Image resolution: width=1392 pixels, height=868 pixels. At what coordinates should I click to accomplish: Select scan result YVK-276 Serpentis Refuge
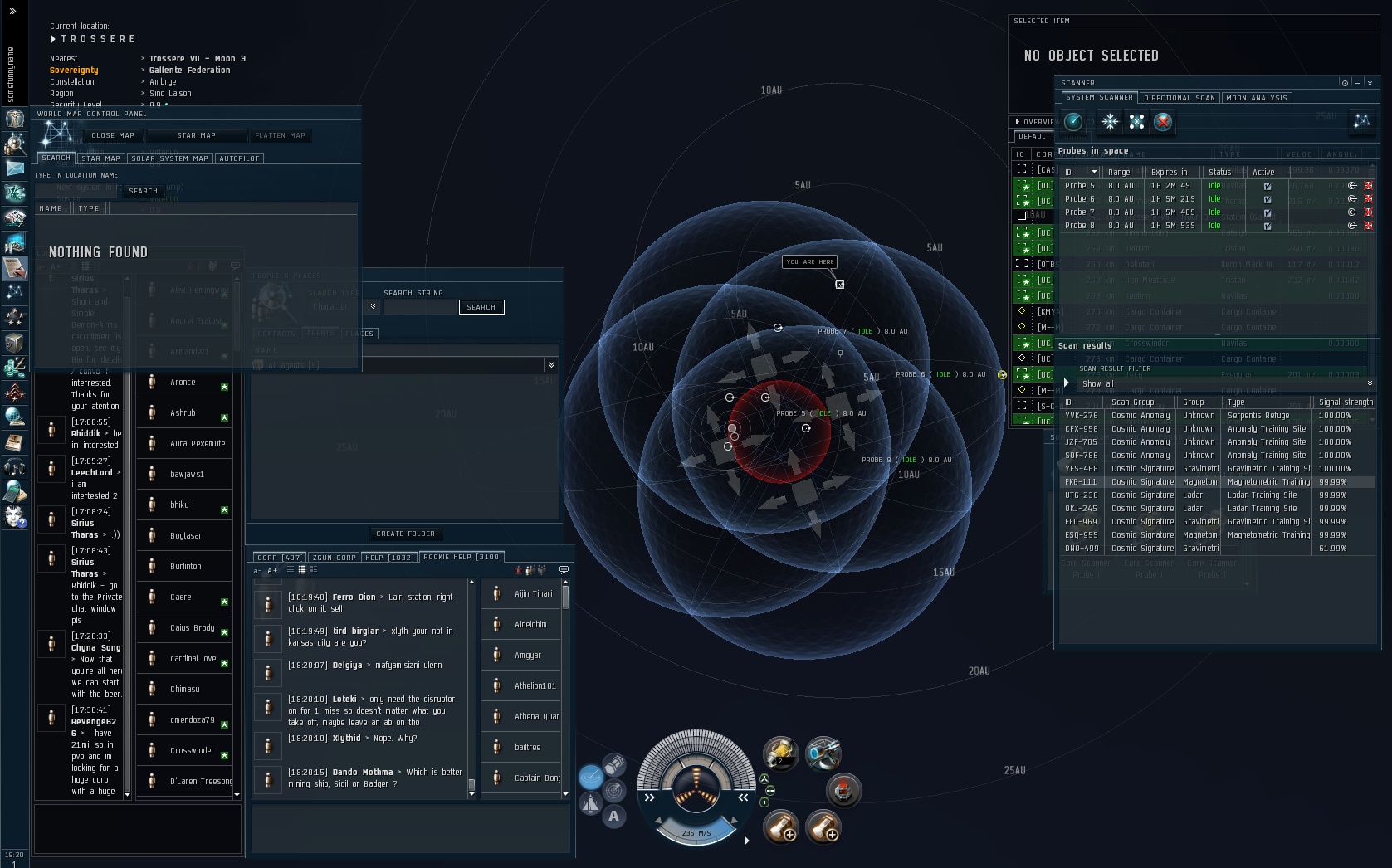(1219, 416)
